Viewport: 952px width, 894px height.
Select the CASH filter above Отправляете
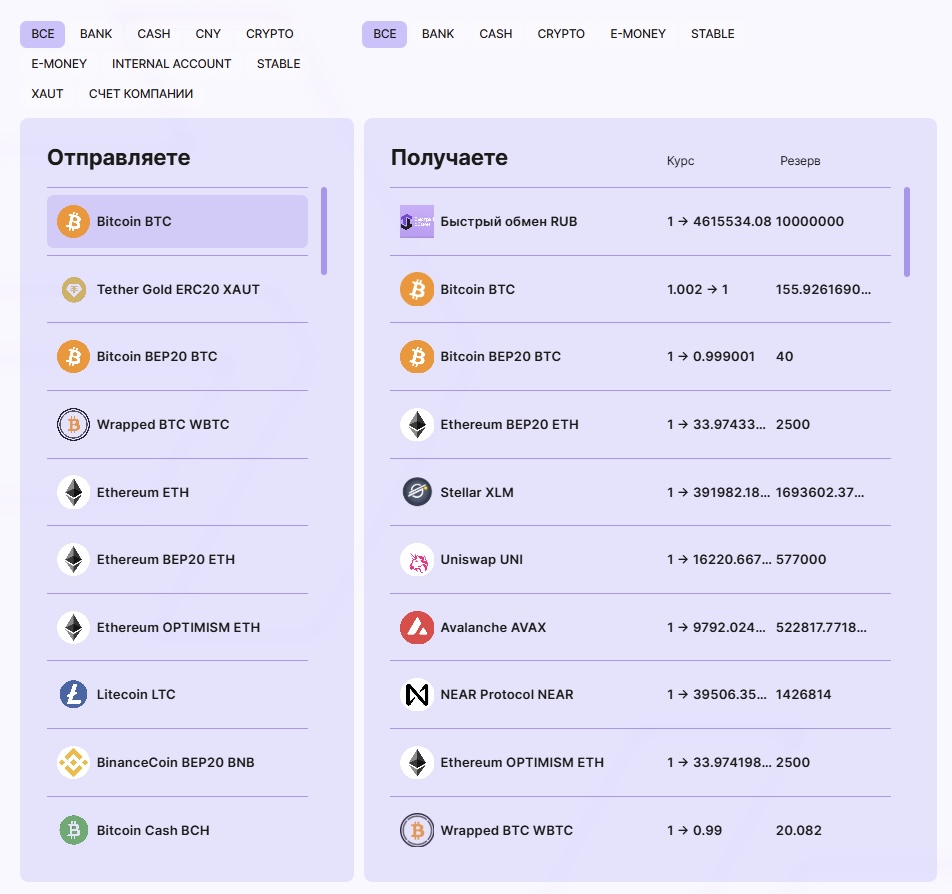tap(154, 34)
